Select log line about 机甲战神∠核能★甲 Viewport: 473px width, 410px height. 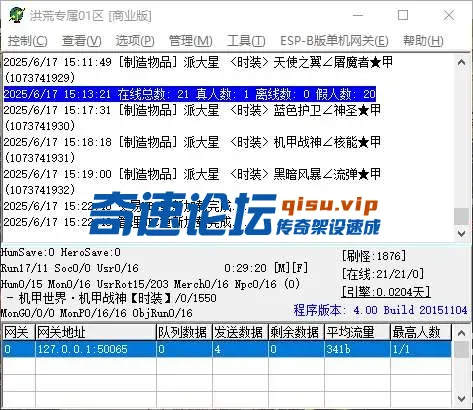(x=192, y=142)
